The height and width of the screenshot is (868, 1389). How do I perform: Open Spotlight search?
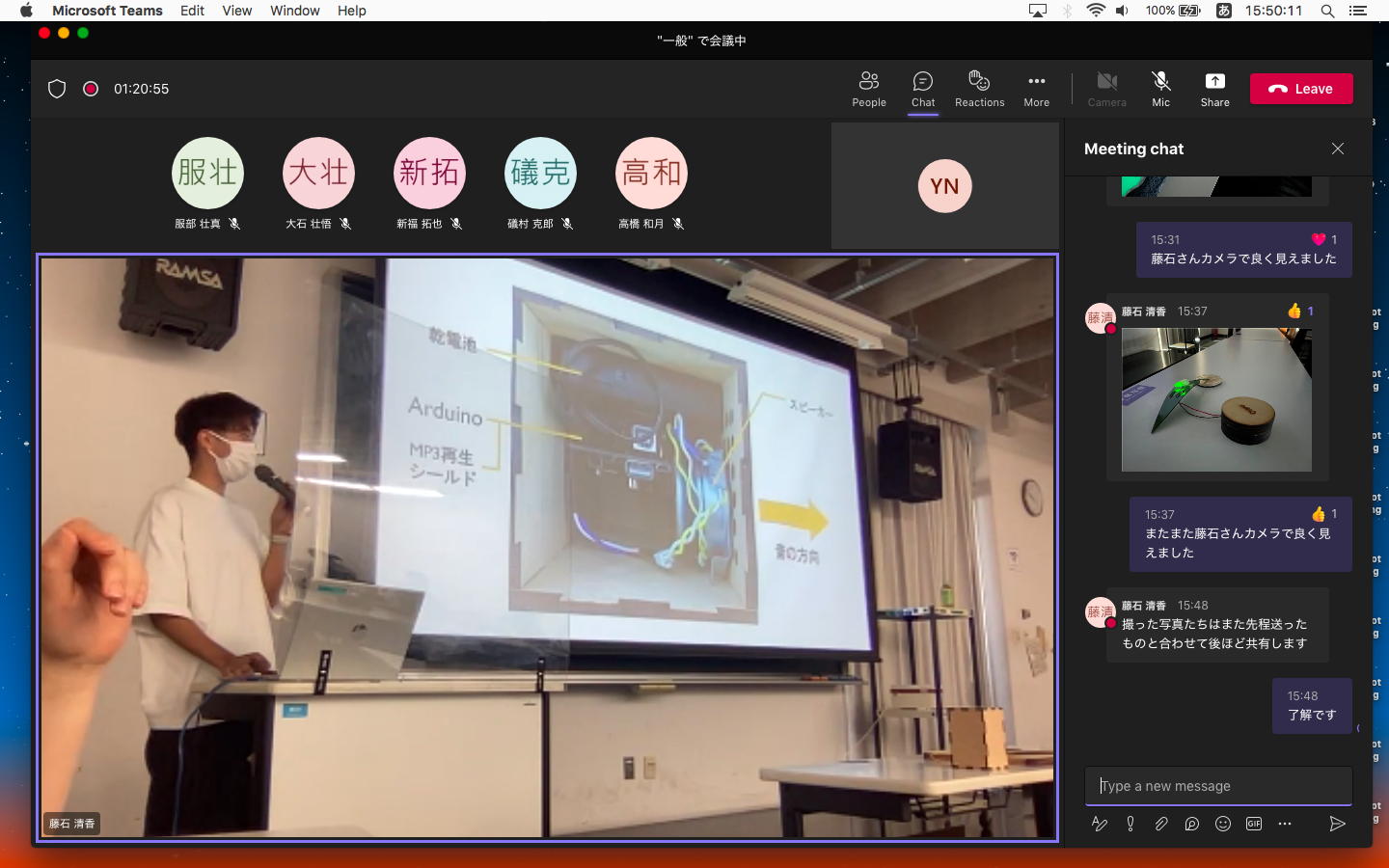point(1327,11)
